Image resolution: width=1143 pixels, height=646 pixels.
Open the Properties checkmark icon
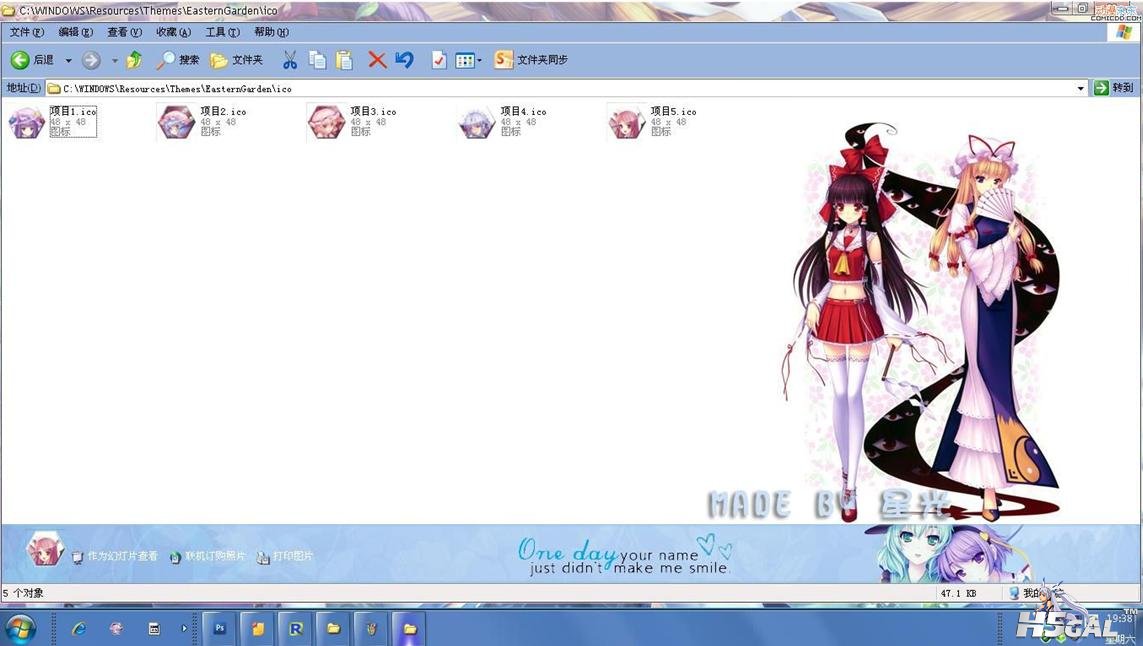click(439, 60)
